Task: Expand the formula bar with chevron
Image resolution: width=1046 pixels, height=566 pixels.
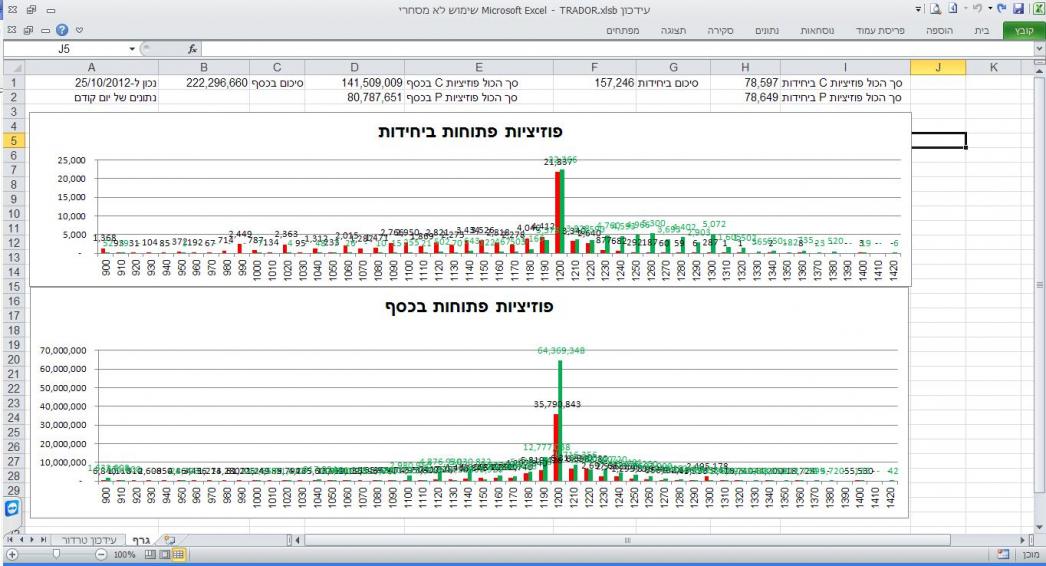Action: 1038,49
